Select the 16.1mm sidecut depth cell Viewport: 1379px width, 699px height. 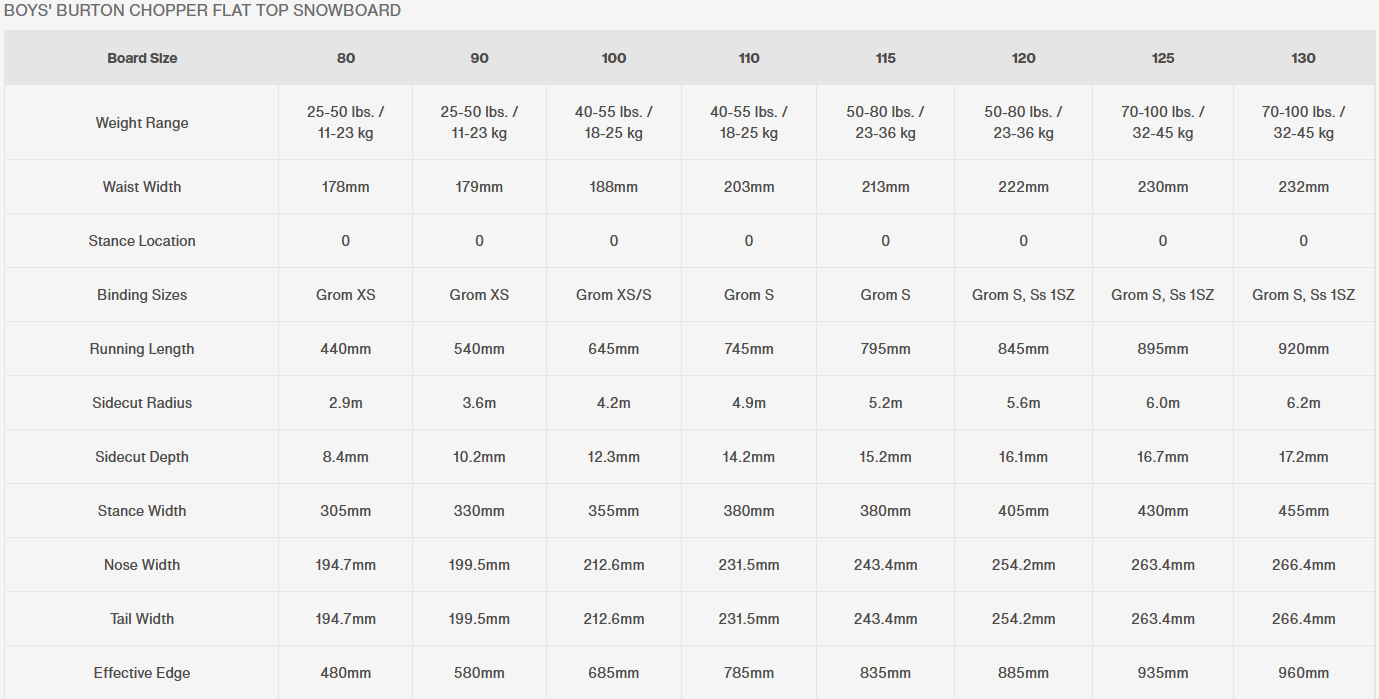click(x=1023, y=457)
